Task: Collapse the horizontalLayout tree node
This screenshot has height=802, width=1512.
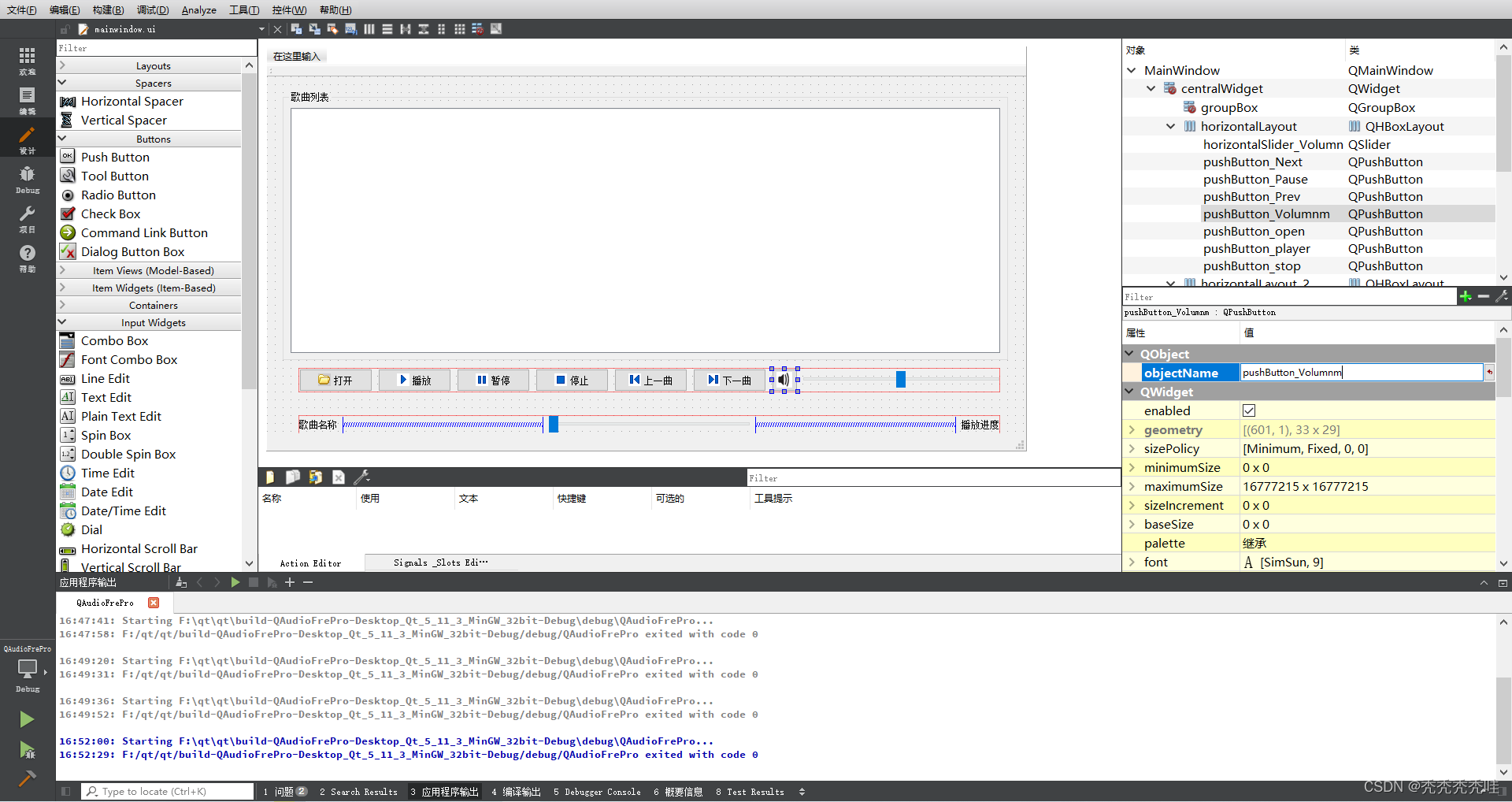Action: [x=1171, y=126]
